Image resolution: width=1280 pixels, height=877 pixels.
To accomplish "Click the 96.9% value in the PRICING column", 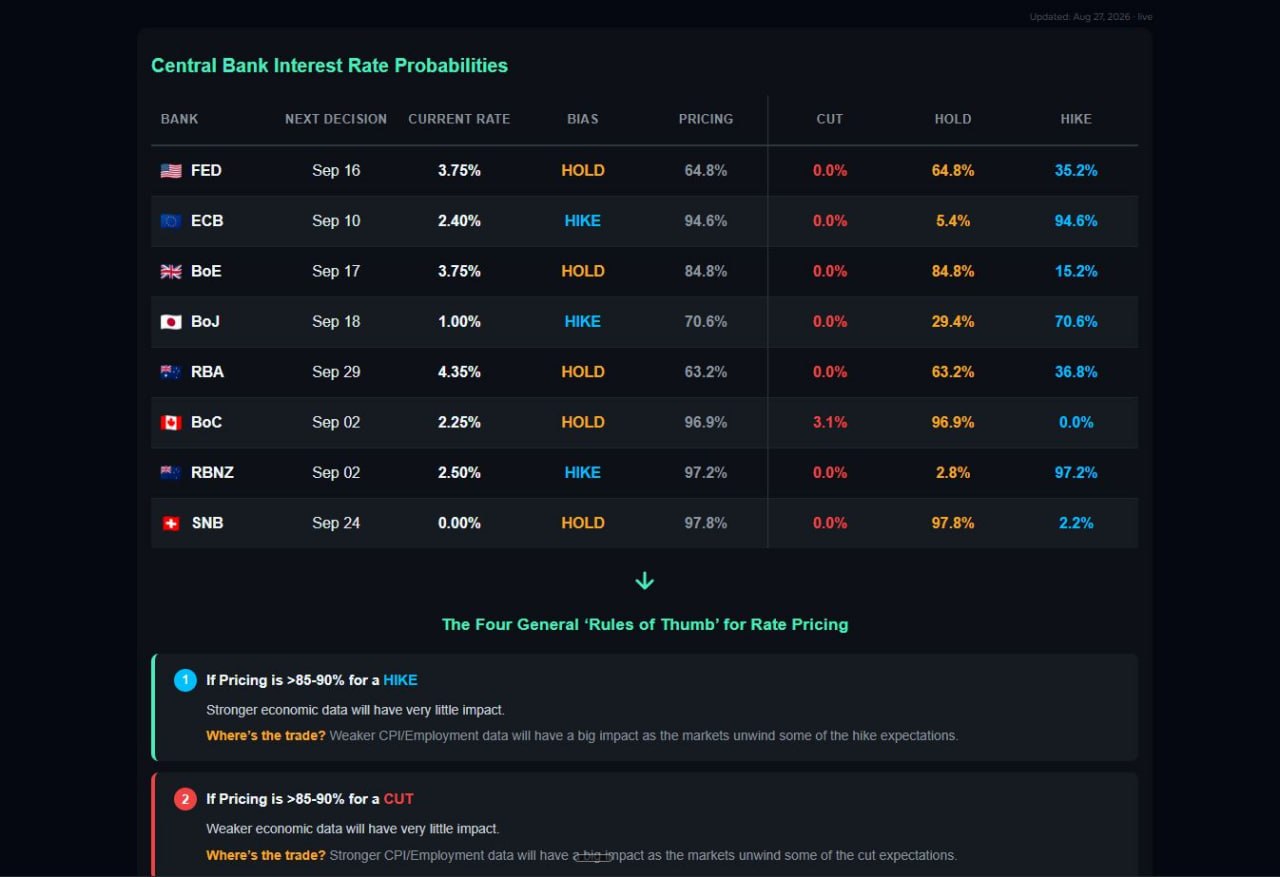I will [x=706, y=422].
